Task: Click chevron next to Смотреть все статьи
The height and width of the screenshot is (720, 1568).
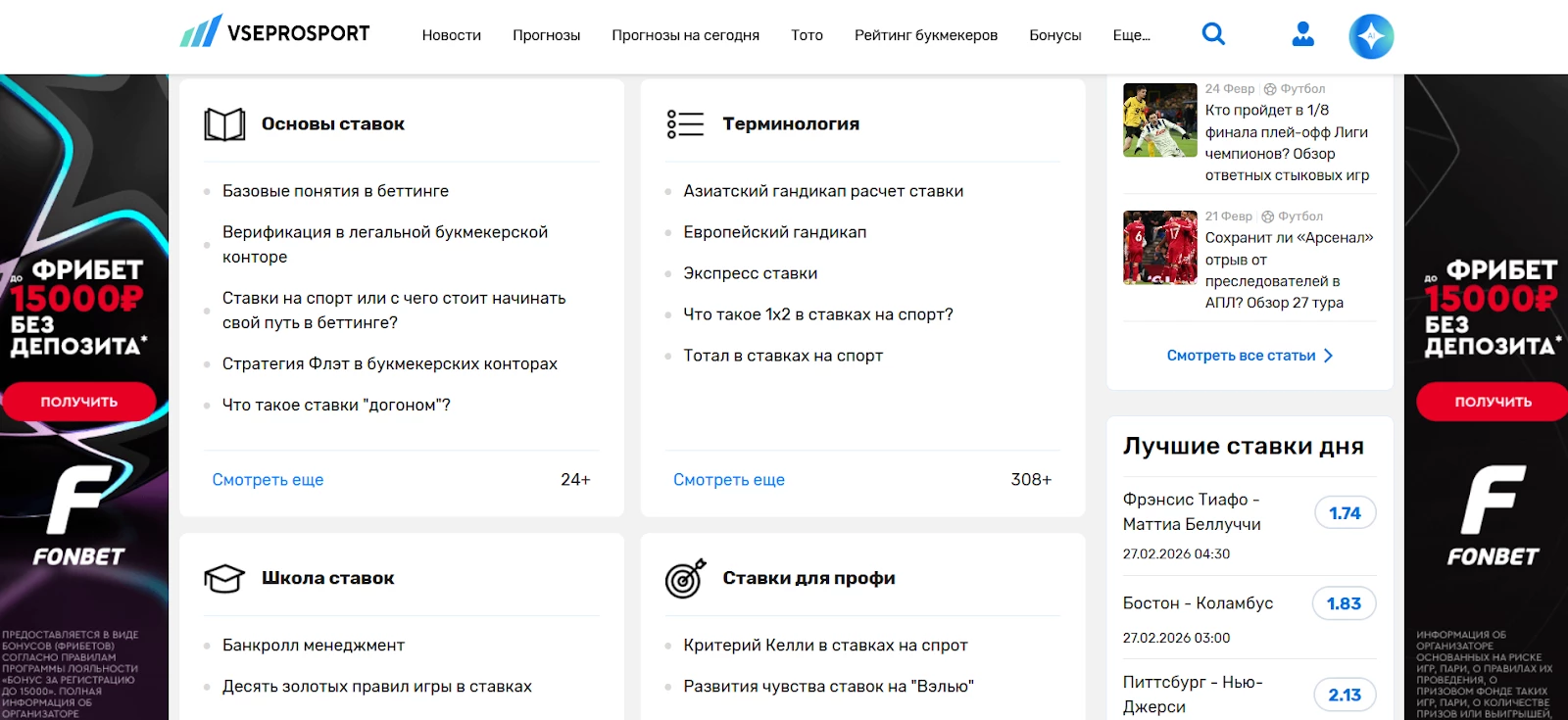Action: coord(1329,356)
